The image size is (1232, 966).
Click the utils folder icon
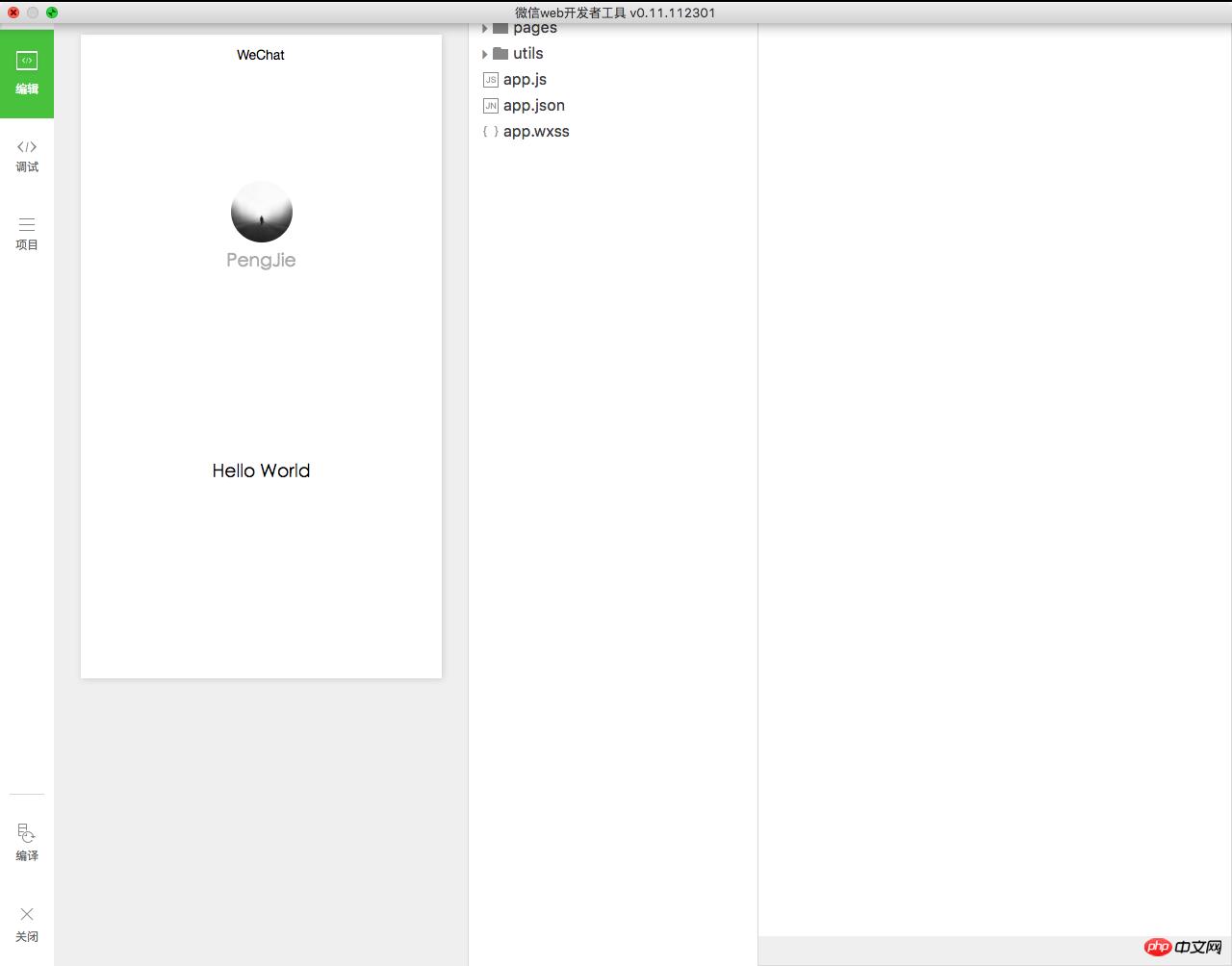tap(500, 54)
